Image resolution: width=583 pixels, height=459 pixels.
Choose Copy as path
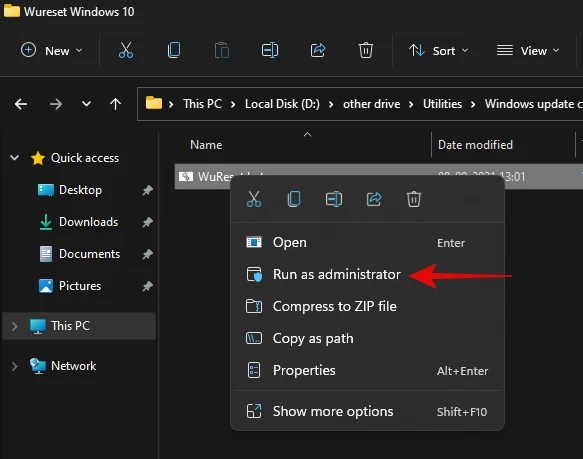pos(367,338)
